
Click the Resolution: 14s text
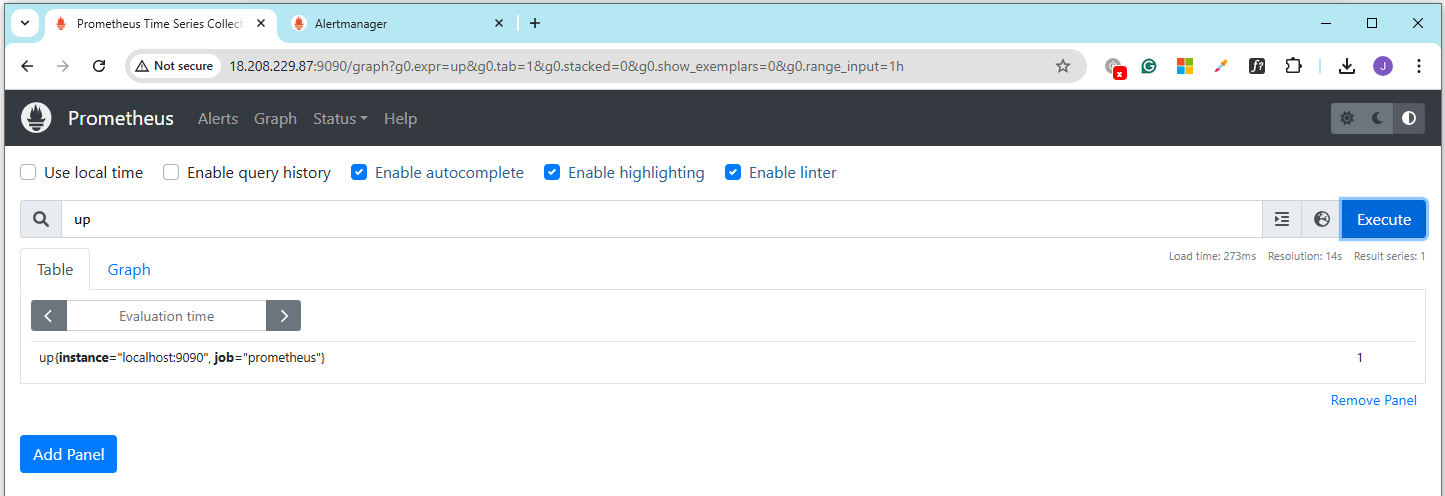(1305, 256)
